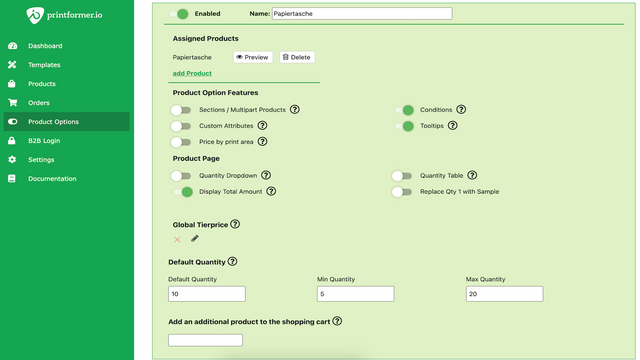Click the red X under Global Tierprice

coord(177,240)
